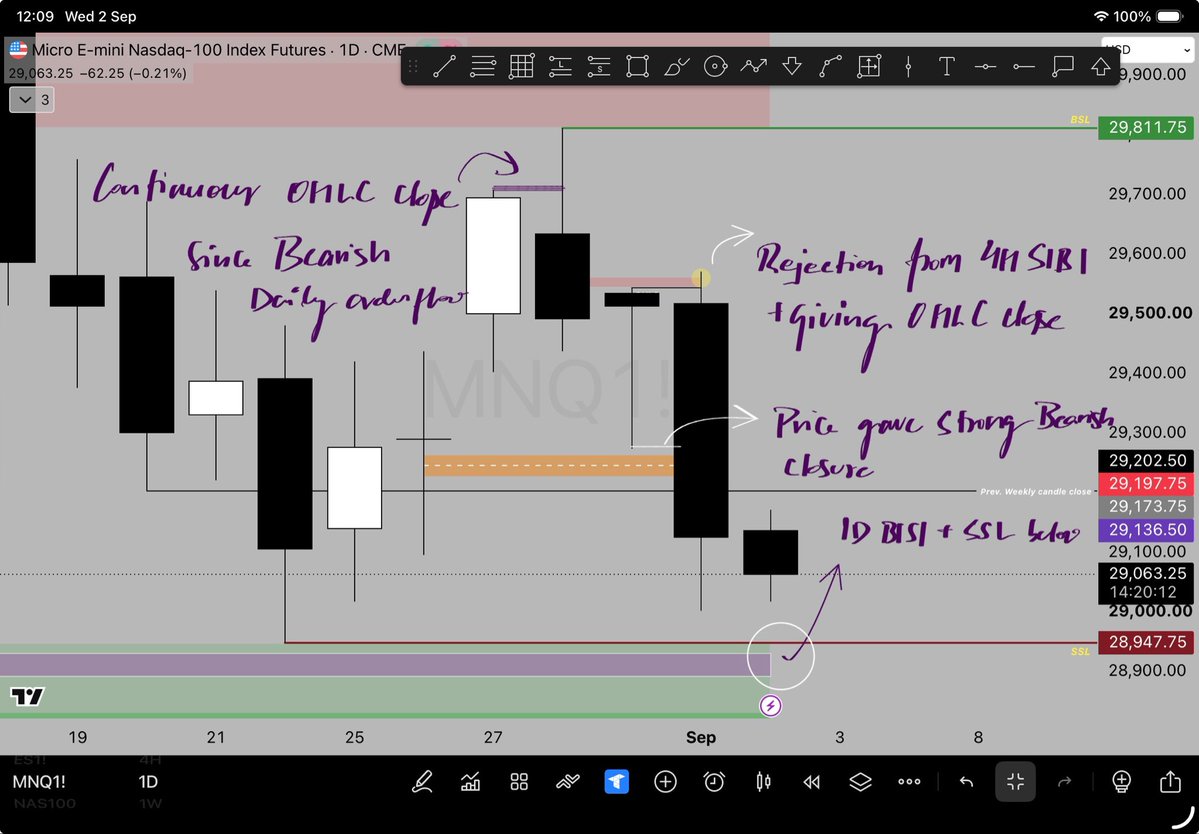Viewport: 1199px width, 834px height.
Task: Select the short position tool marked S
Action: tap(599, 67)
